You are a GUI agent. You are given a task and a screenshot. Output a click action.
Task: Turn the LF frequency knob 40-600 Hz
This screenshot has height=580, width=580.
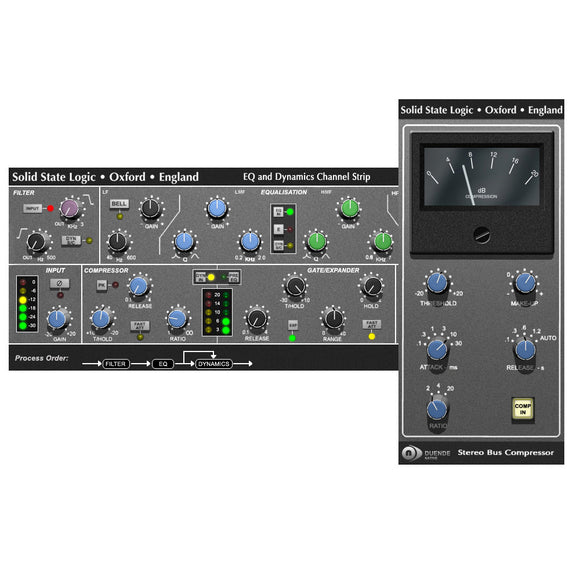(118, 242)
